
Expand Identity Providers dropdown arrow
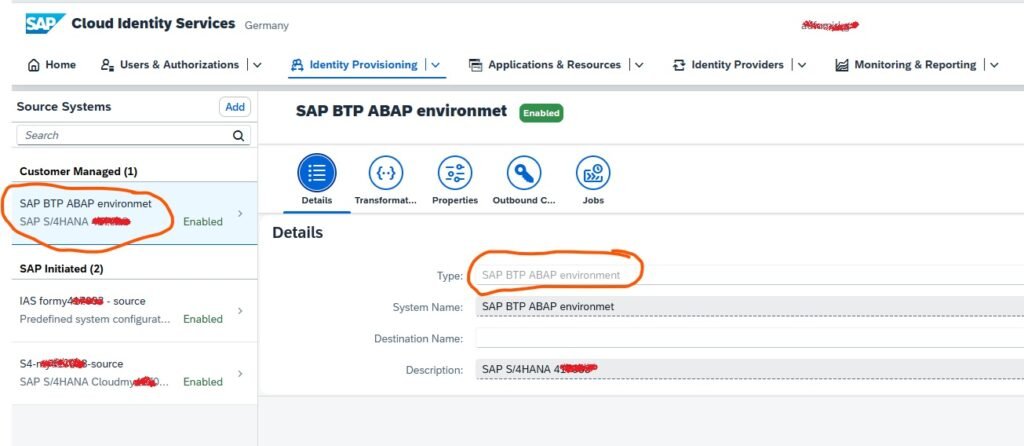802,65
